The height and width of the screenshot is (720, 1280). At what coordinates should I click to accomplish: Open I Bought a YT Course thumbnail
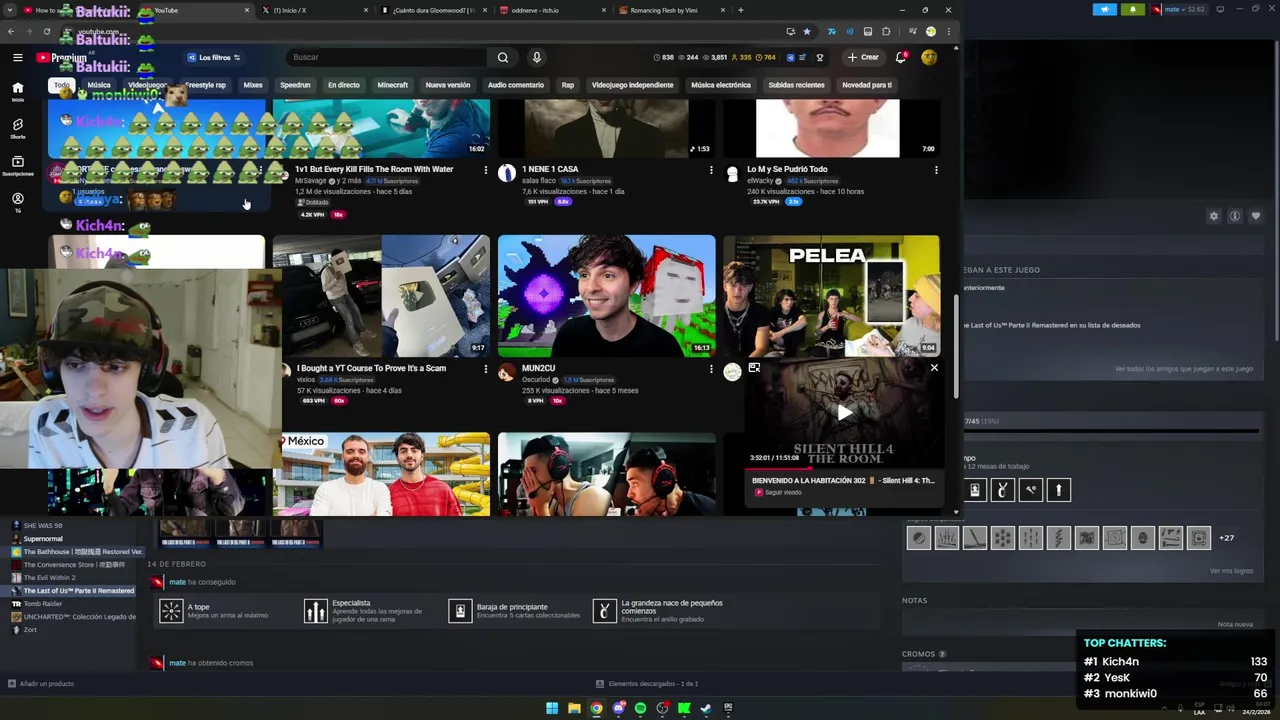(x=381, y=295)
